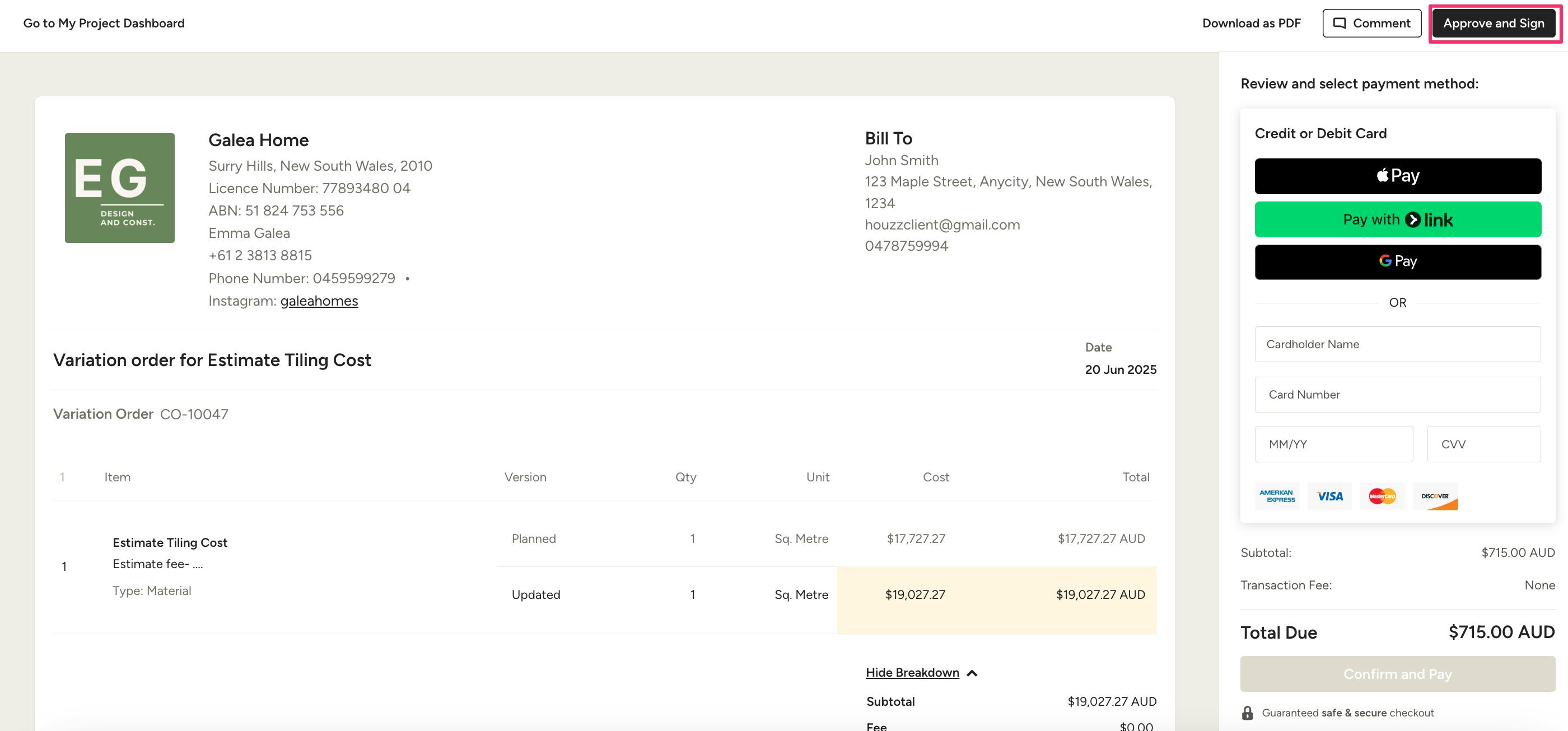Click the Galea Home EG logo

coord(119,188)
